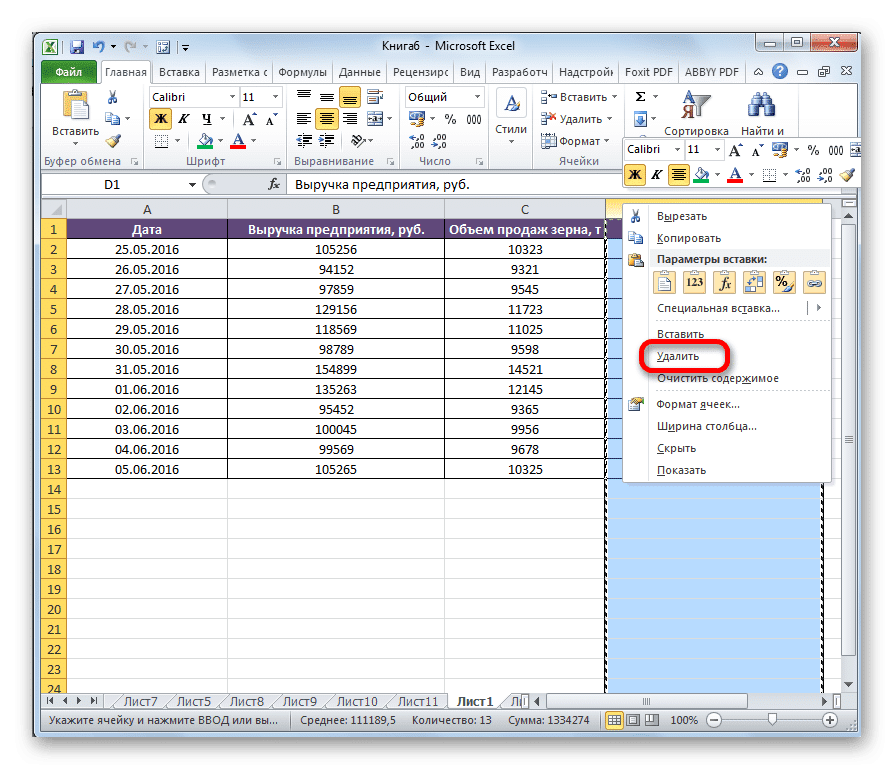Open the ribbon Вставить cells dropdown

tap(615, 97)
